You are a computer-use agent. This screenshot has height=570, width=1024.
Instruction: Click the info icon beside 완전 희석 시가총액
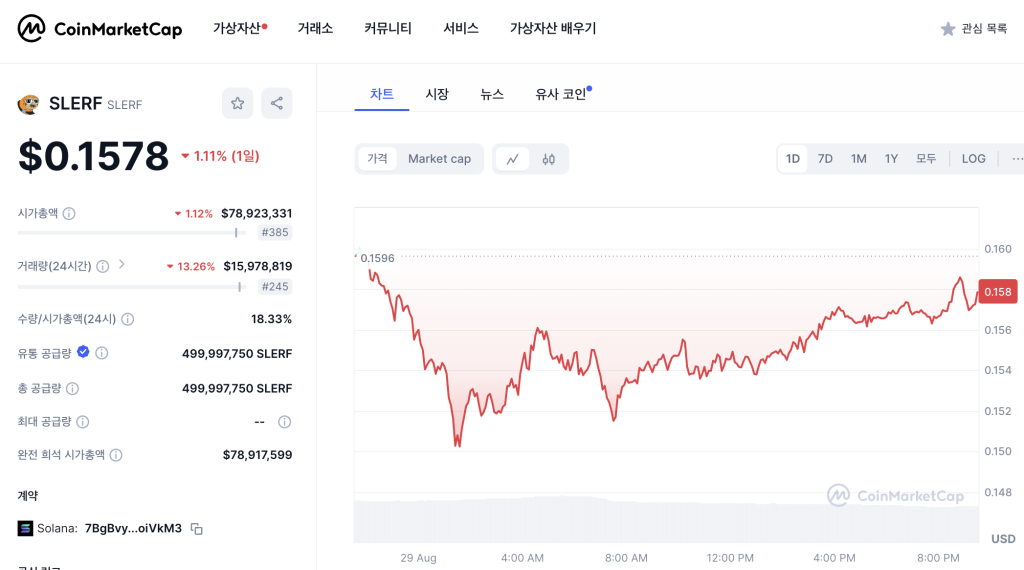[116, 455]
